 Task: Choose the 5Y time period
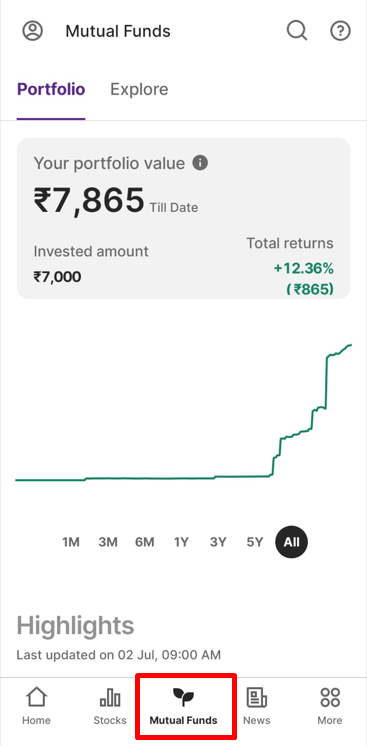click(x=255, y=542)
